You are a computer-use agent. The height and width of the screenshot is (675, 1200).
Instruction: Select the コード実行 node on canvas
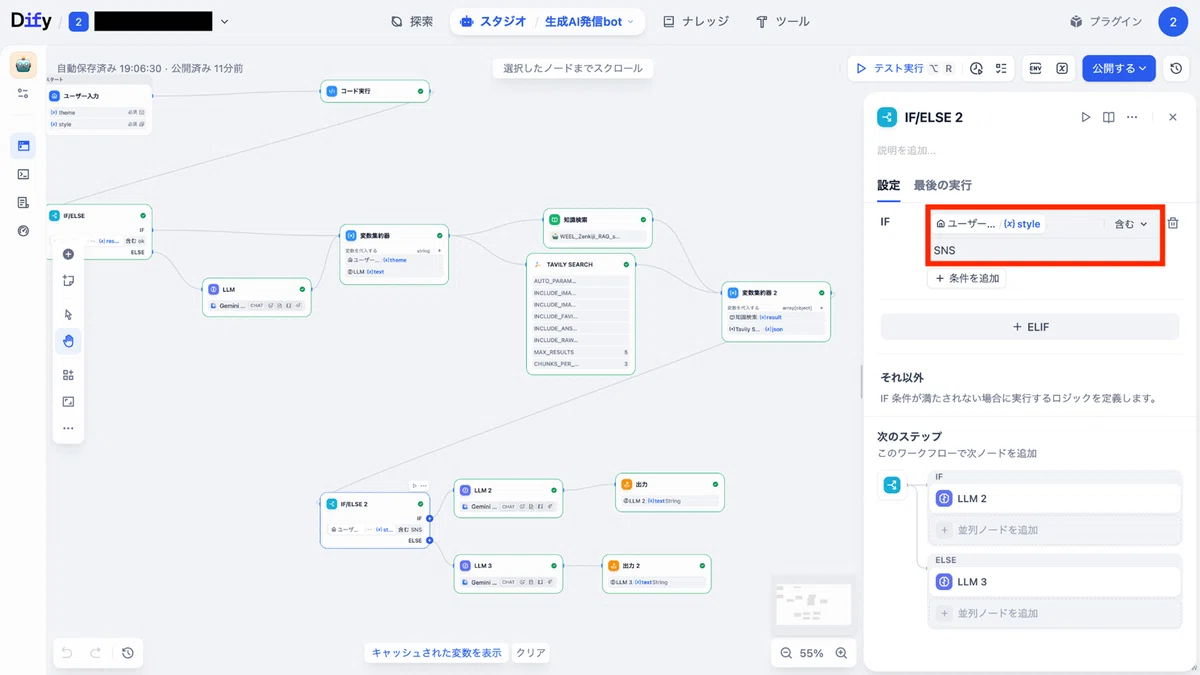(375, 91)
